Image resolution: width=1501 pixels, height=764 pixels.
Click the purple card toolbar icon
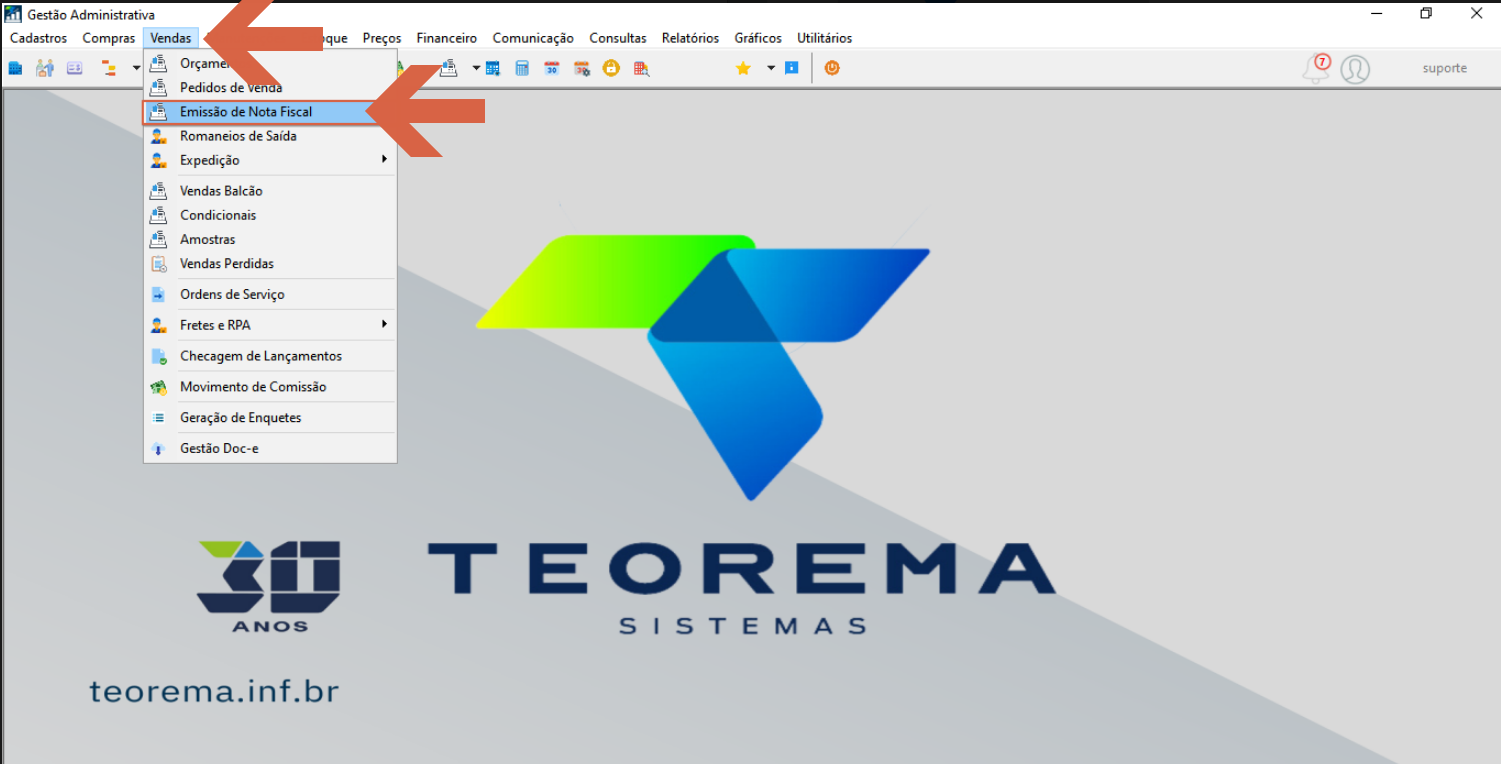75,68
